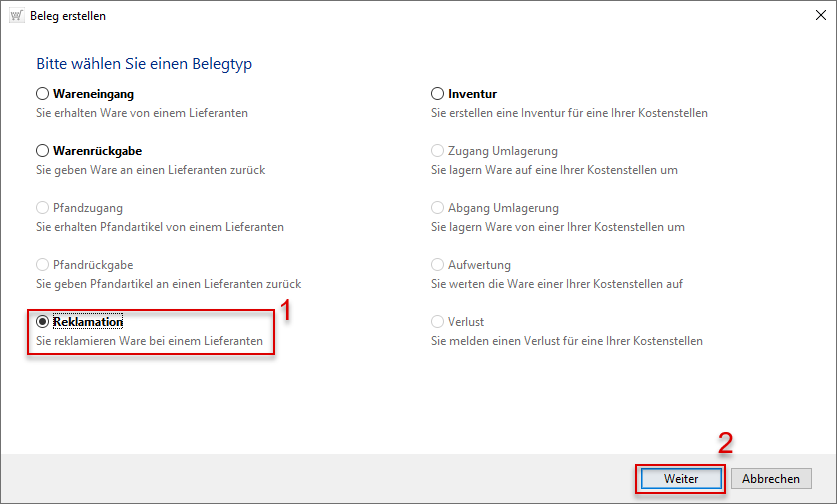This screenshot has width=837, height=504.
Task: Click the Weiter button
Action: click(x=681, y=479)
